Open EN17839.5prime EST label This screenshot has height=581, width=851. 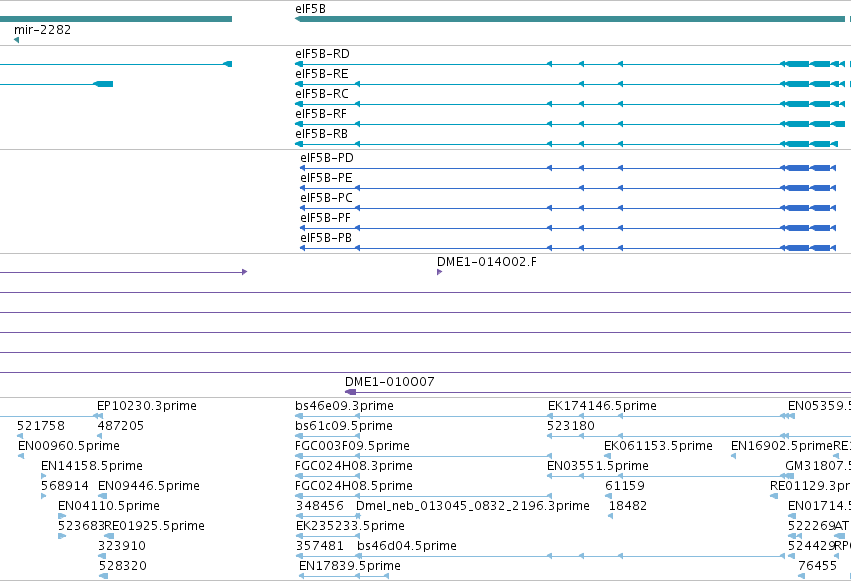click(x=350, y=566)
